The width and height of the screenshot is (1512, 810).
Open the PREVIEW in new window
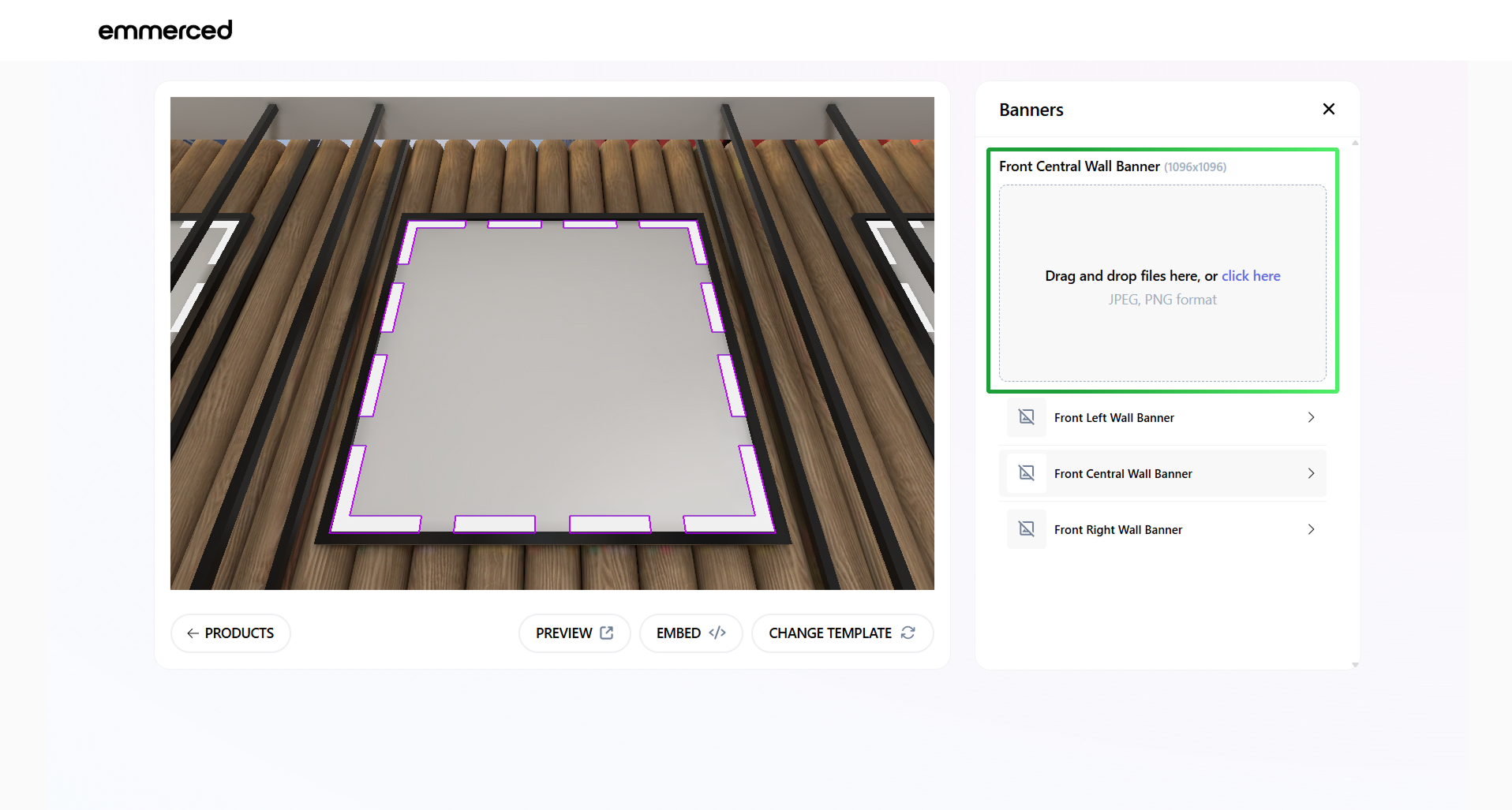click(x=574, y=633)
